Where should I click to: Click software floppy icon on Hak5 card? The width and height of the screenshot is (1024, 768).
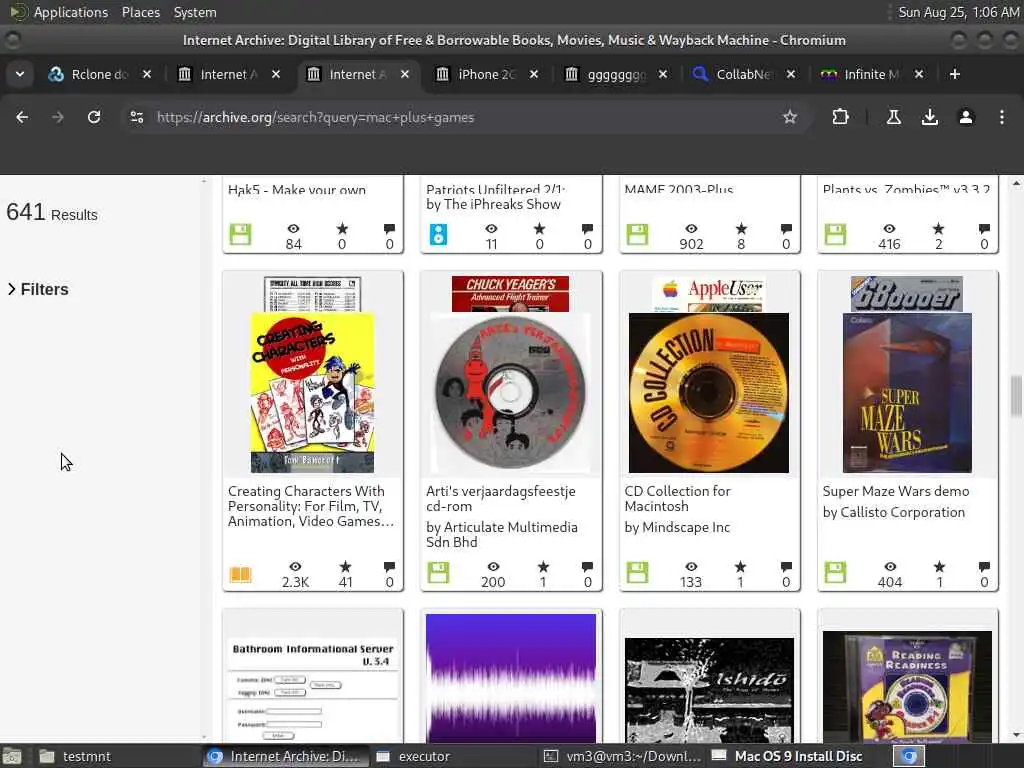click(x=240, y=234)
